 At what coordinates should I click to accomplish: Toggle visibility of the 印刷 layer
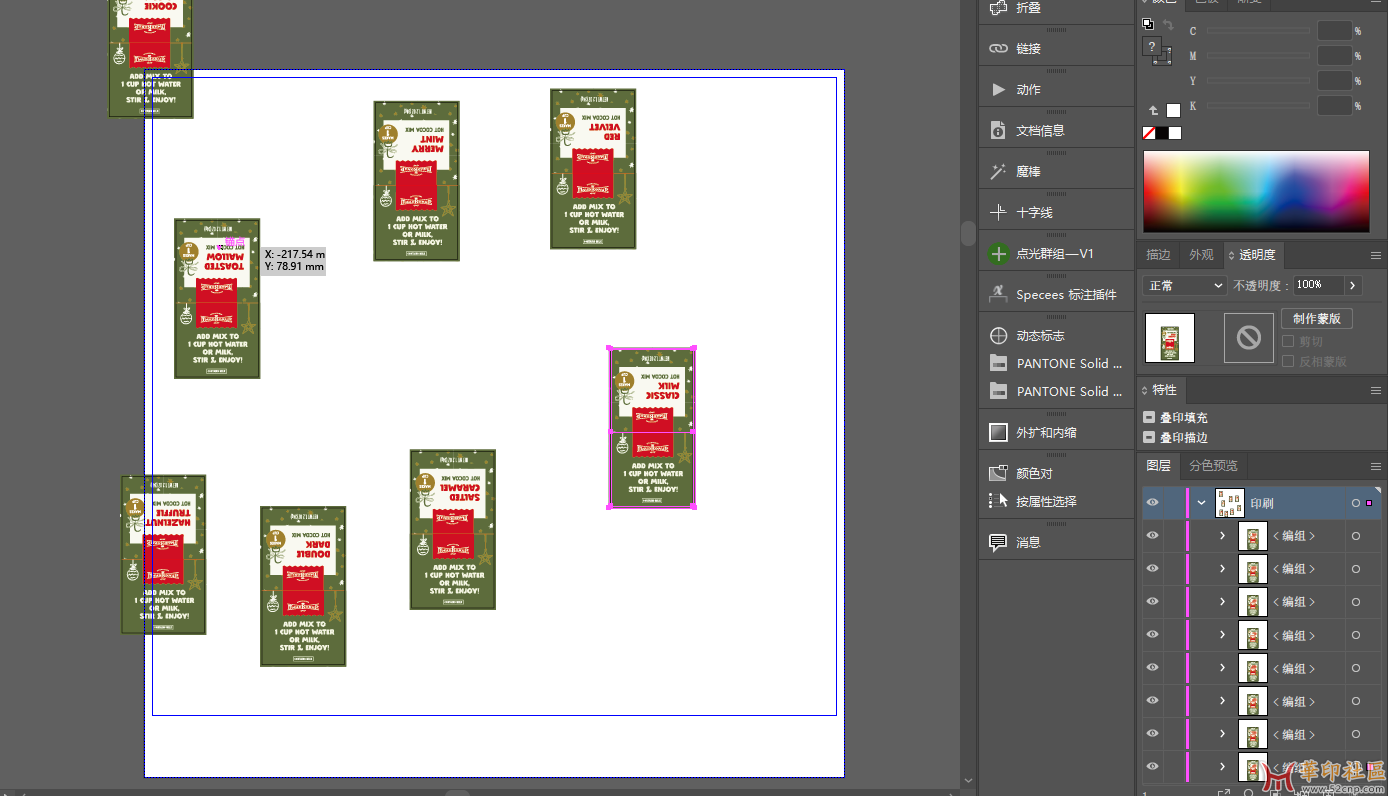pyautogui.click(x=1152, y=503)
